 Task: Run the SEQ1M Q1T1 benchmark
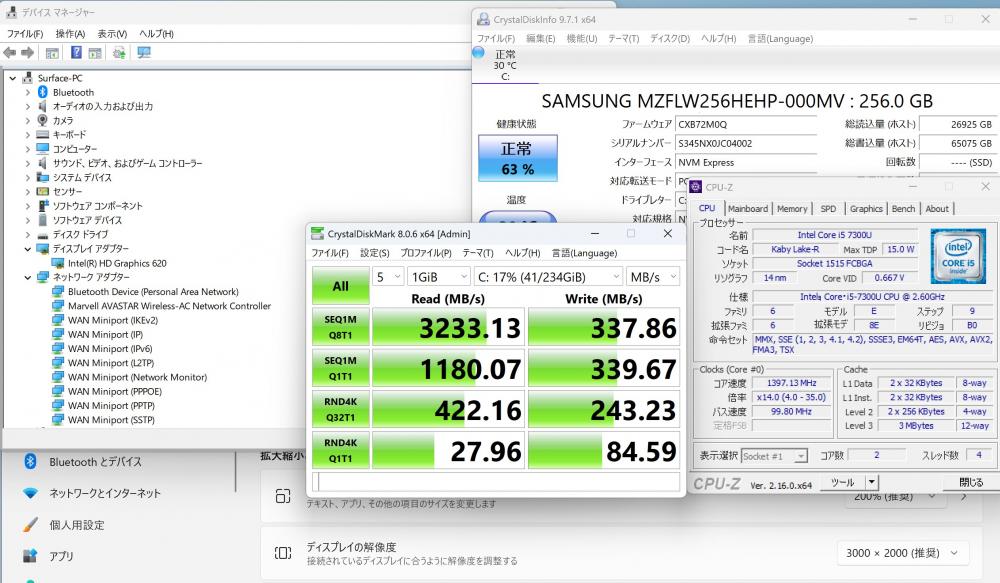(341, 368)
